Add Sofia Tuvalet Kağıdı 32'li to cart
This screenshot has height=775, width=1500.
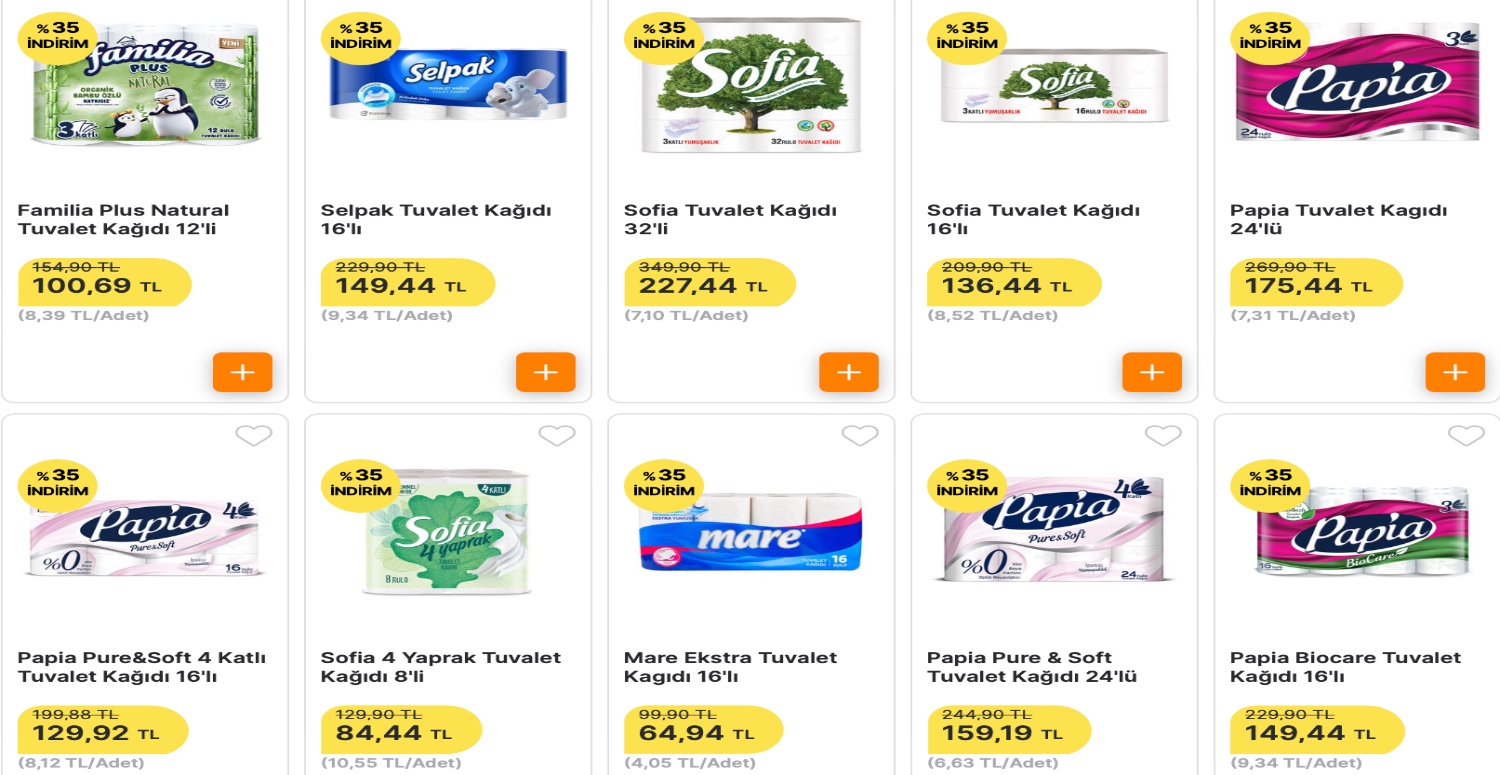[849, 371]
